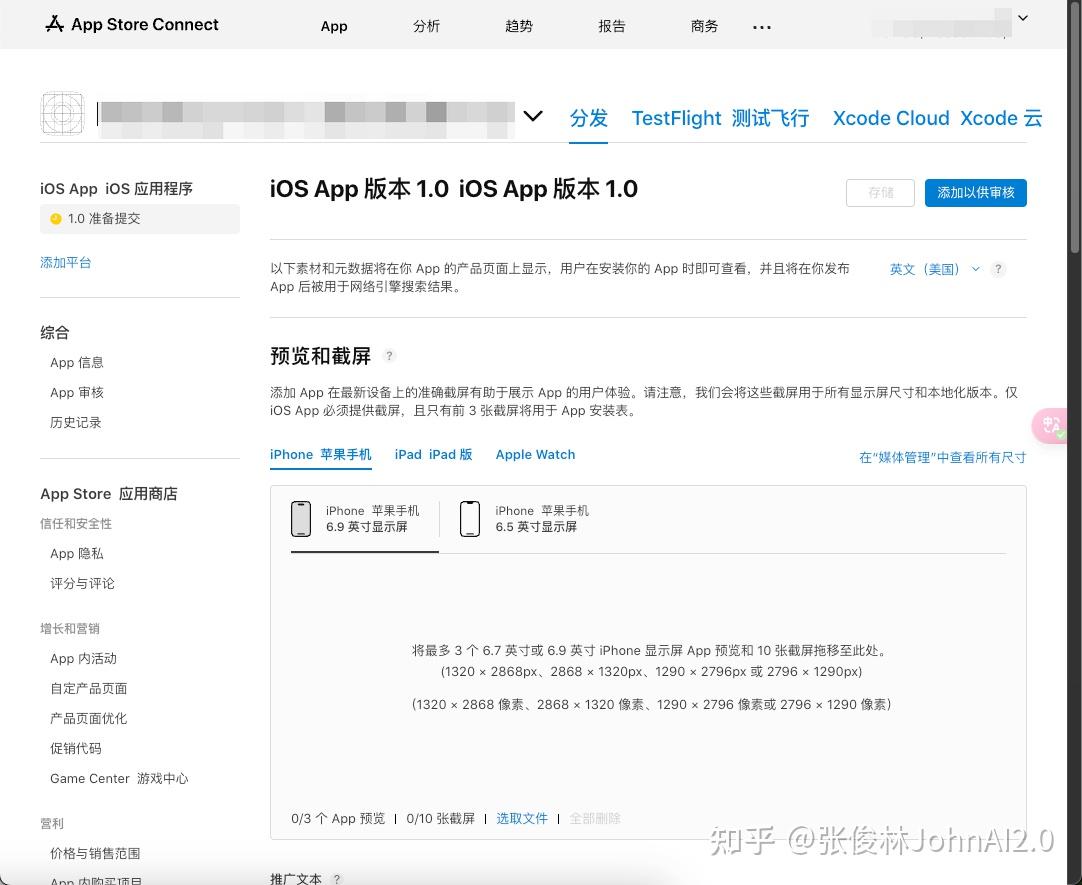
Task: Select App 隐私 in the sidebar
Action: point(76,553)
